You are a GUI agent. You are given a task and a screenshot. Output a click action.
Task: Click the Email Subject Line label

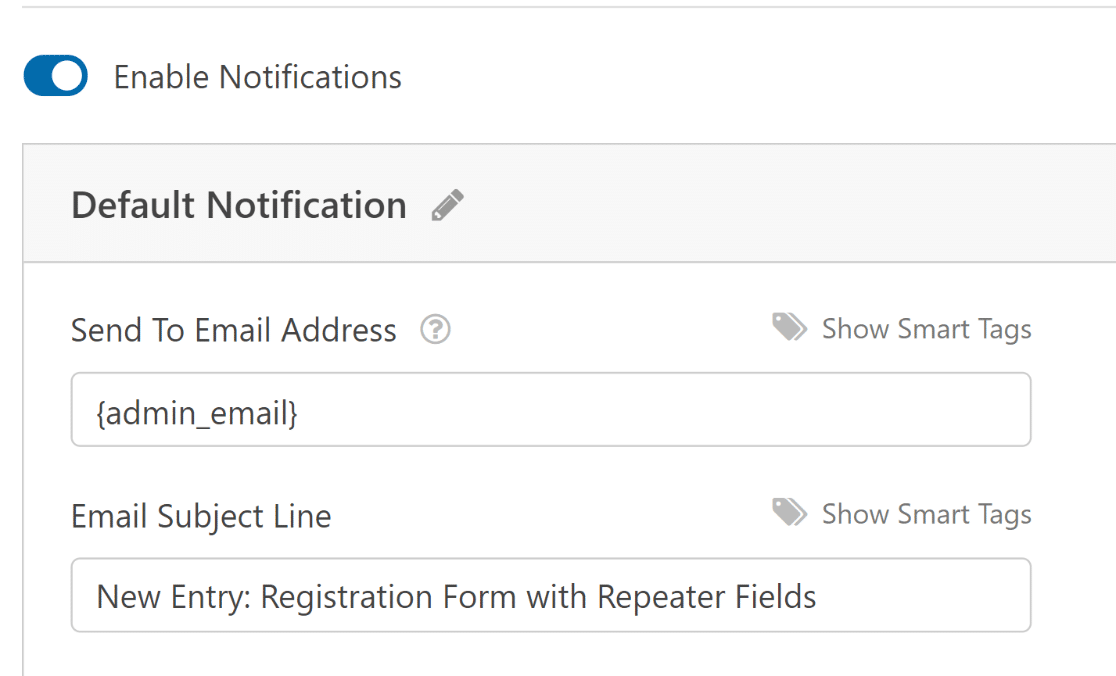201,516
